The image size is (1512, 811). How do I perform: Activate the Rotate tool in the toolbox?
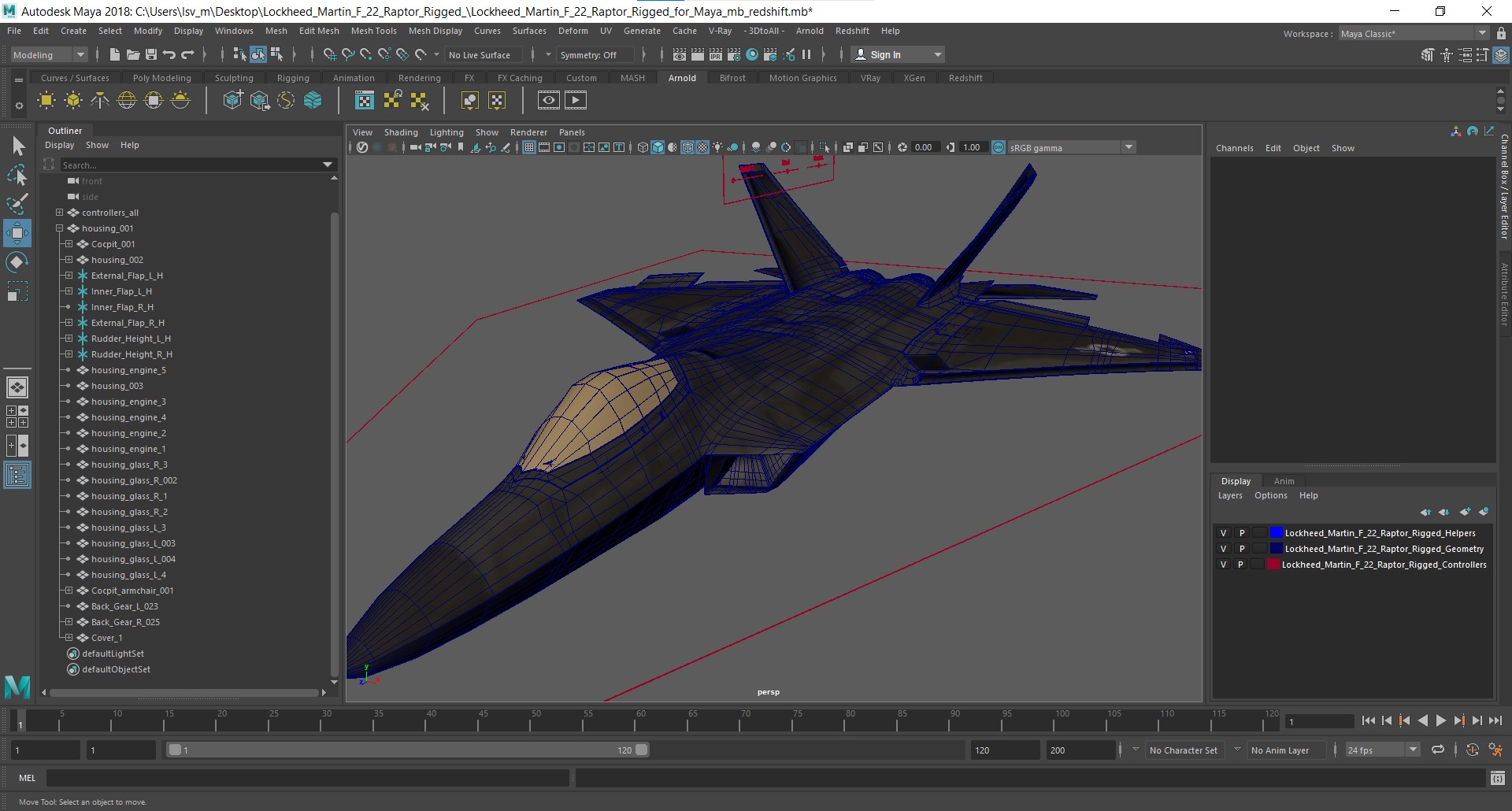click(x=17, y=262)
